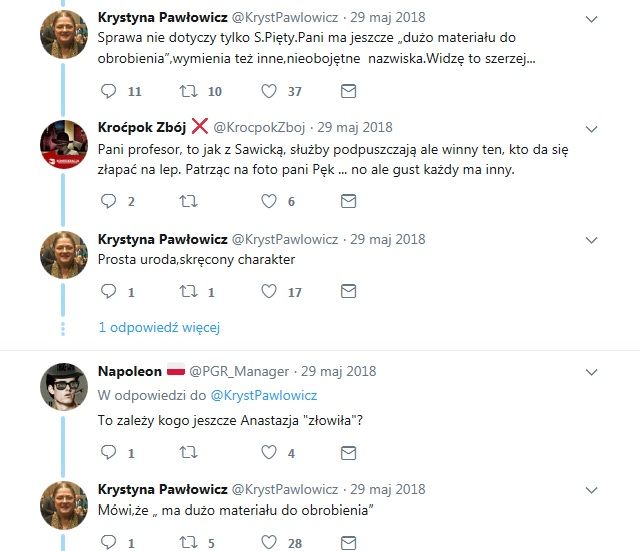Retweet Napoleon's tweet

click(x=186, y=453)
